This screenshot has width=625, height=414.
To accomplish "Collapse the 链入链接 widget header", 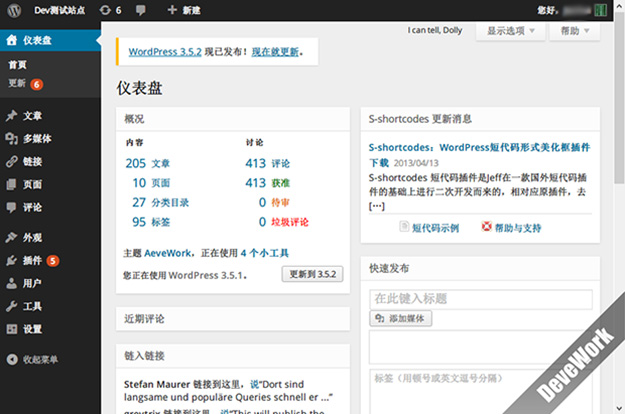I will [233, 356].
